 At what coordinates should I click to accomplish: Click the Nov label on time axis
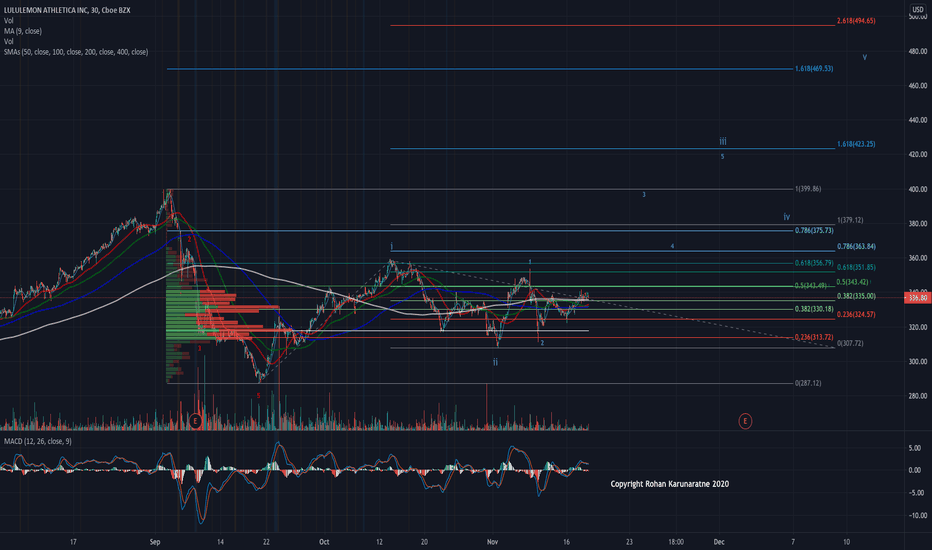pos(492,542)
